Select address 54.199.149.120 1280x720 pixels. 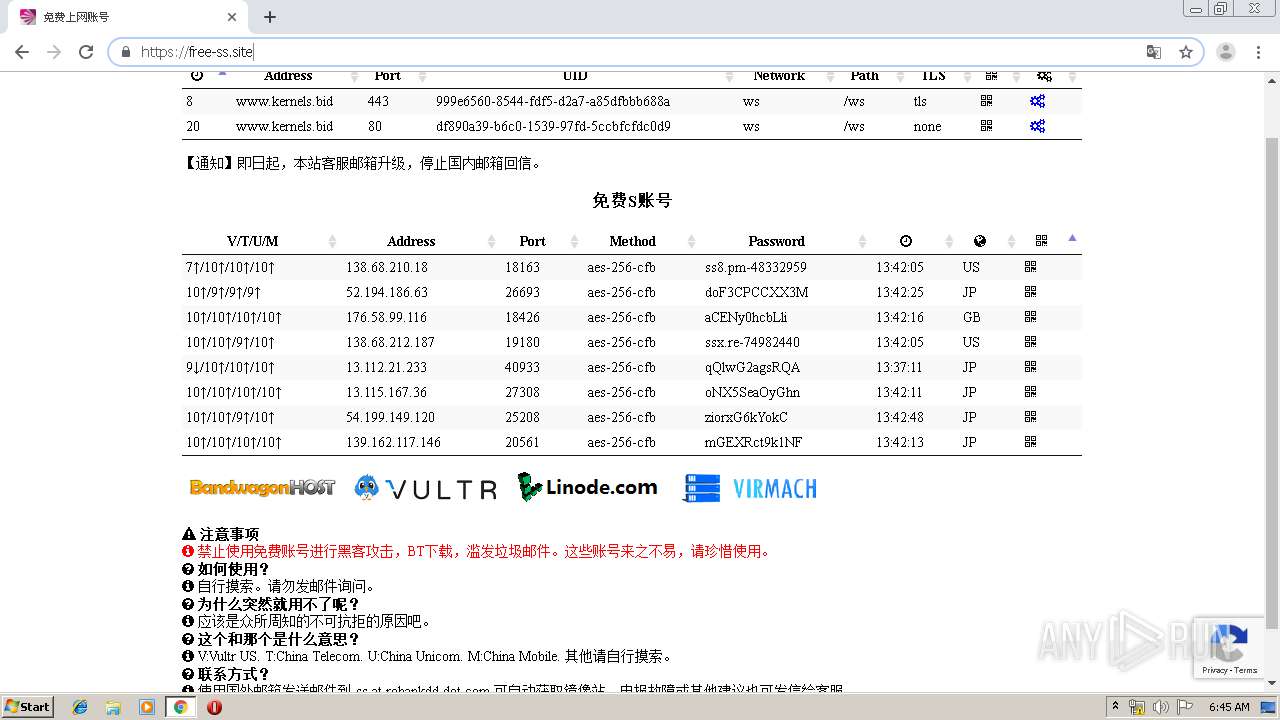[x=390, y=417]
